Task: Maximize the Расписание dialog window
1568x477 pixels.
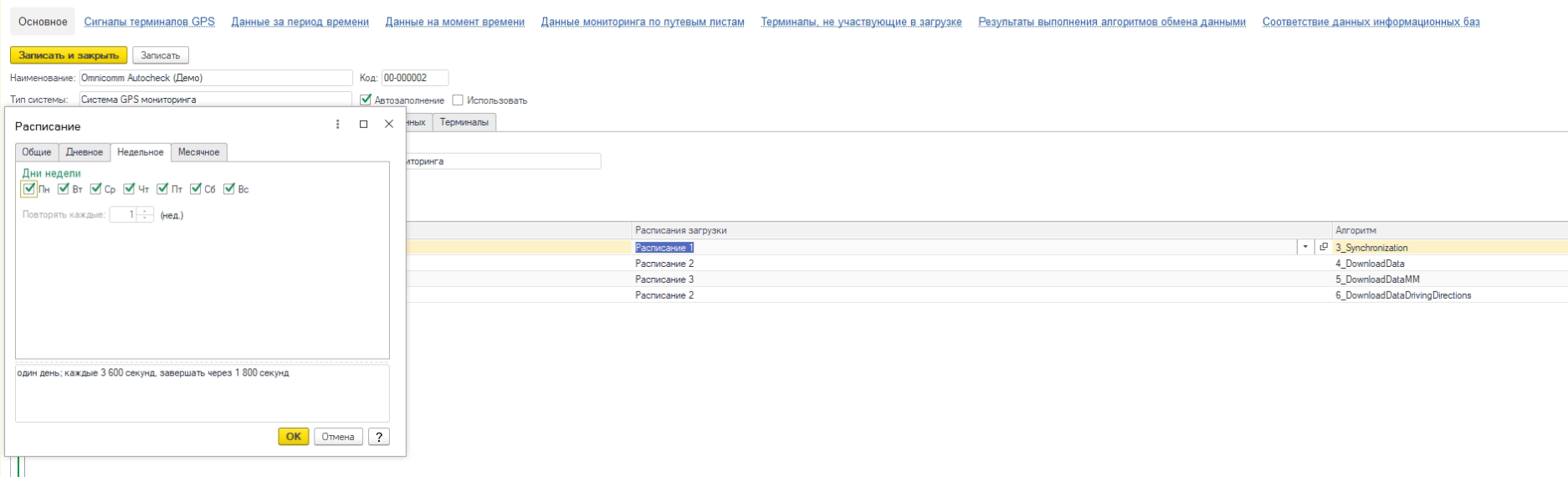Action: pyautogui.click(x=363, y=124)
